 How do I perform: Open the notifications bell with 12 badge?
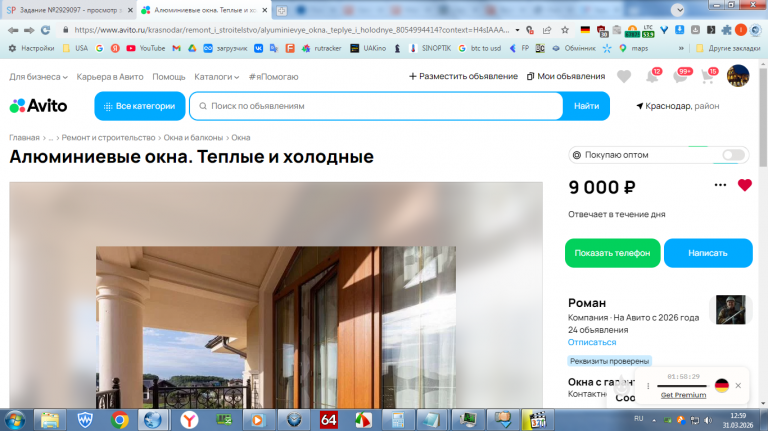652,76
